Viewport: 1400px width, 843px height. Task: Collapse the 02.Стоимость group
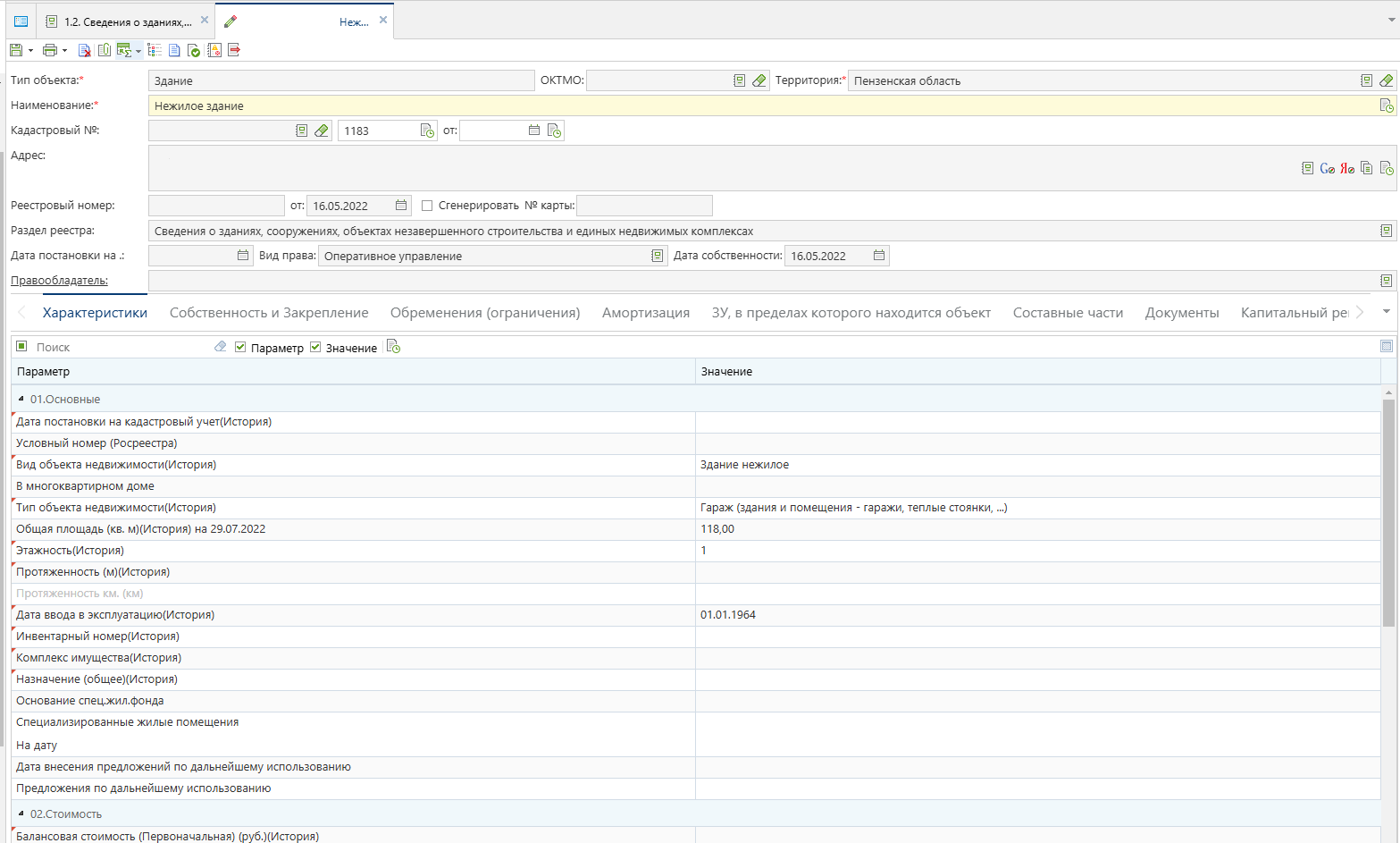pos(21,813)
